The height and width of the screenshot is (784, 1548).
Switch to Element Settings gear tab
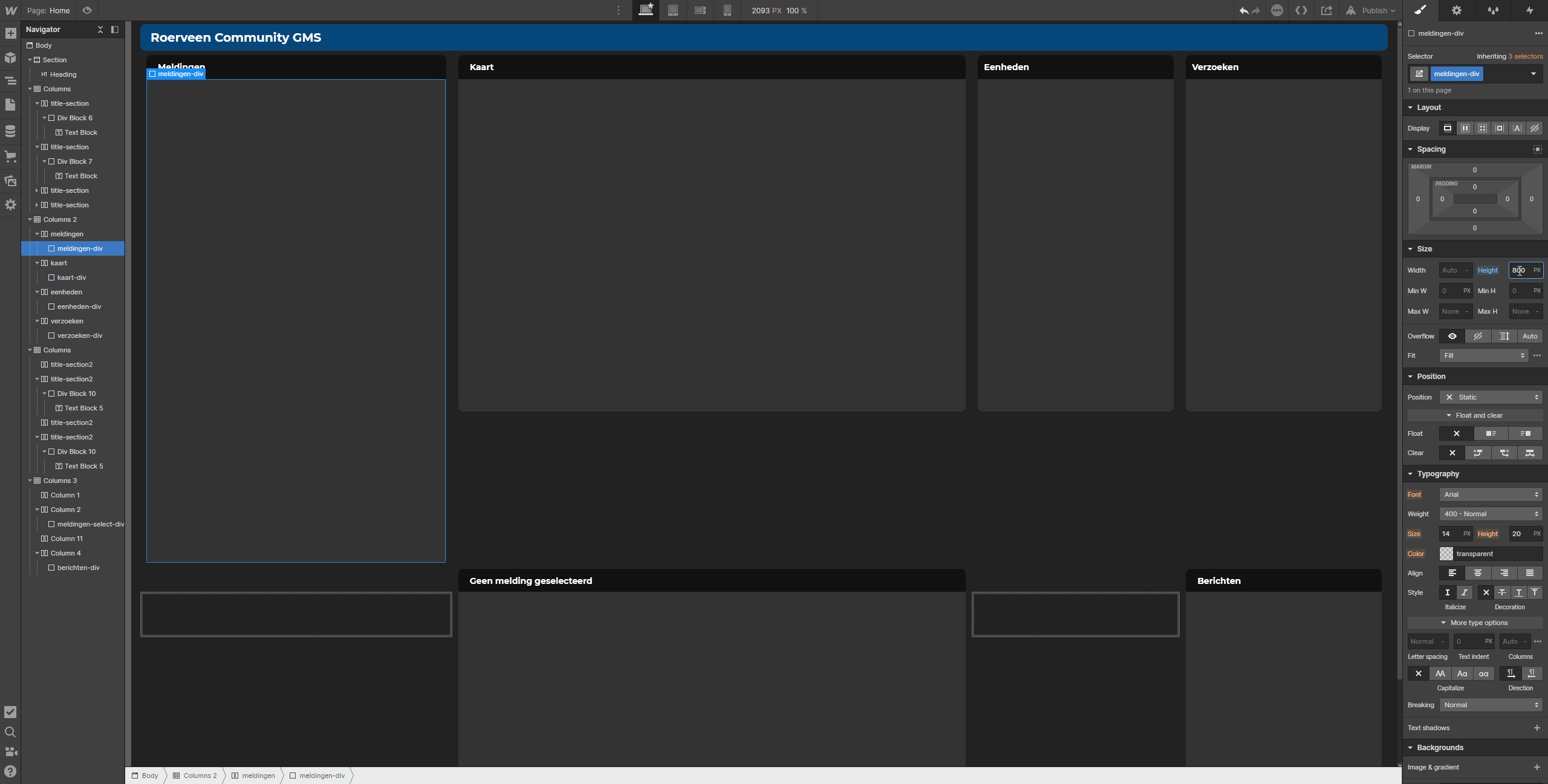tap(1457, 10)
